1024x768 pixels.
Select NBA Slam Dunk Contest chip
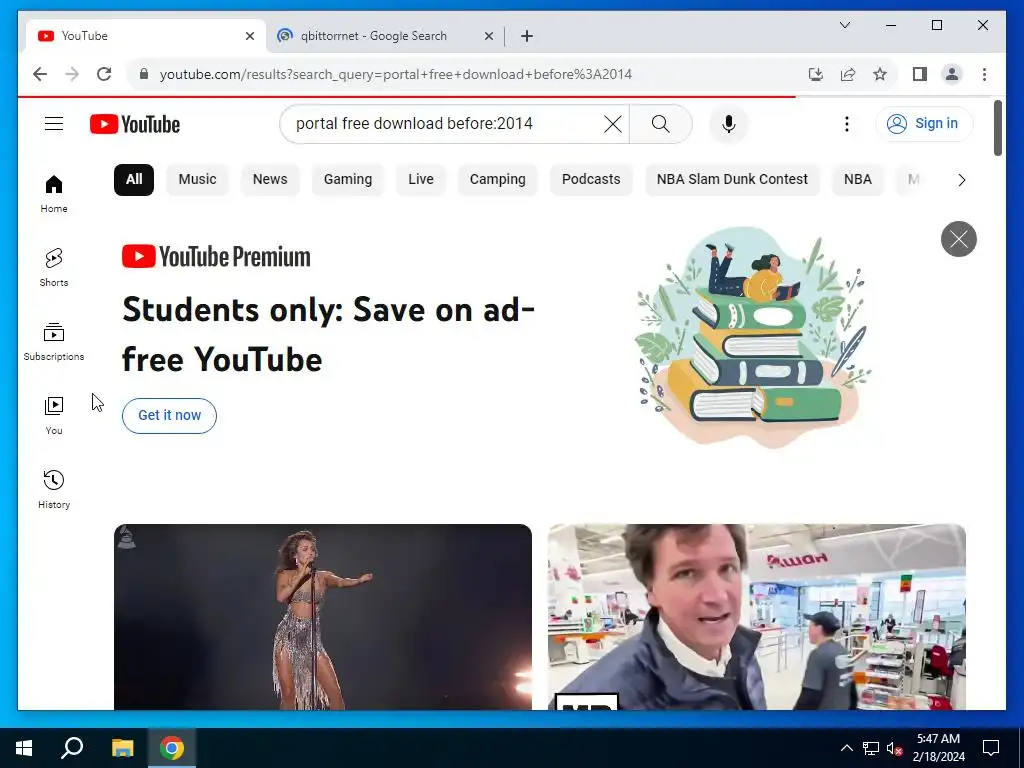[x=732, y=180]
